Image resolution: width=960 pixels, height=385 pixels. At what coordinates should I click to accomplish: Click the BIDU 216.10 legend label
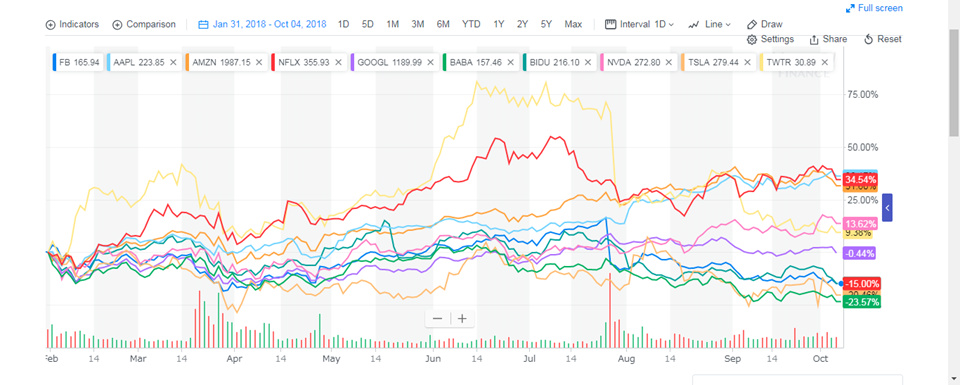555,62
